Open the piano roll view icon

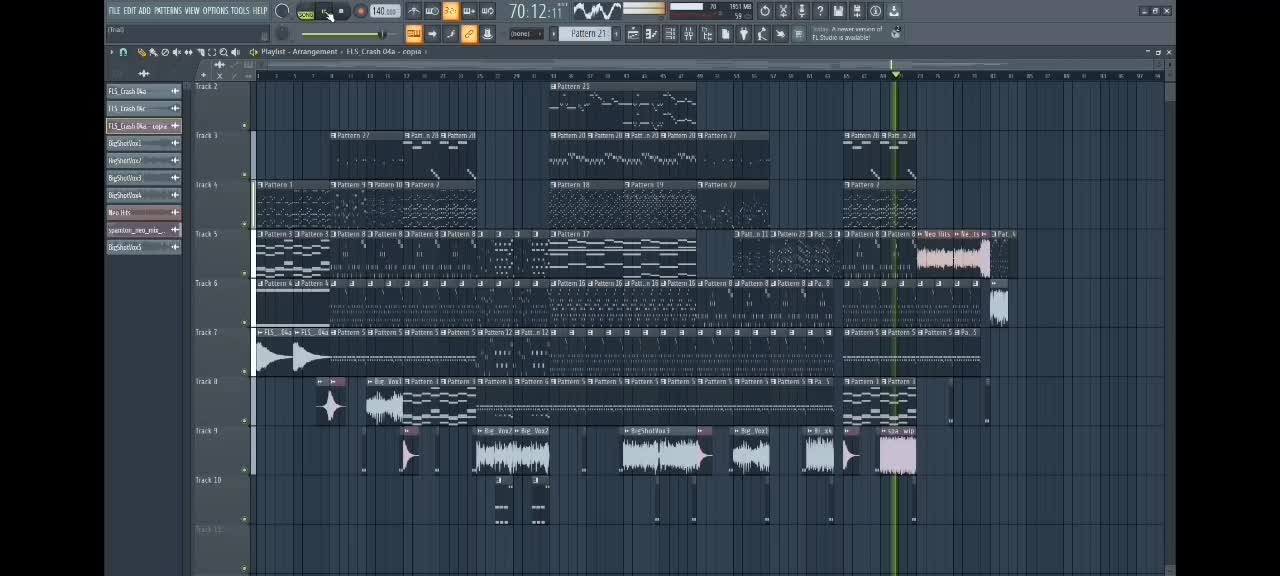[x=652, y=34]
